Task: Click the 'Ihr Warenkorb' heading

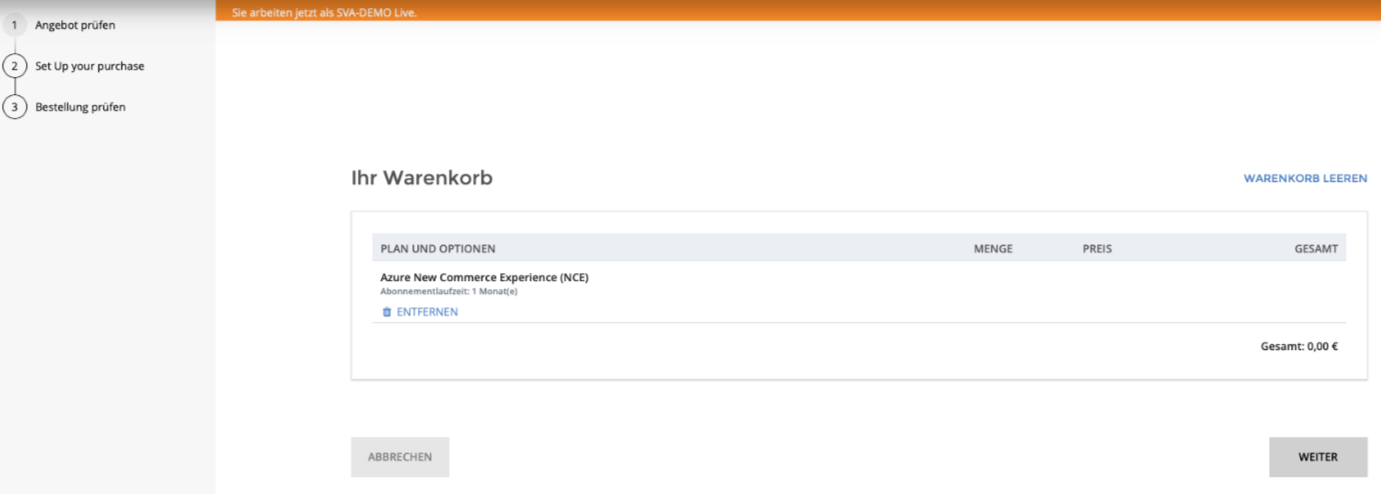Action: [421, 178]
